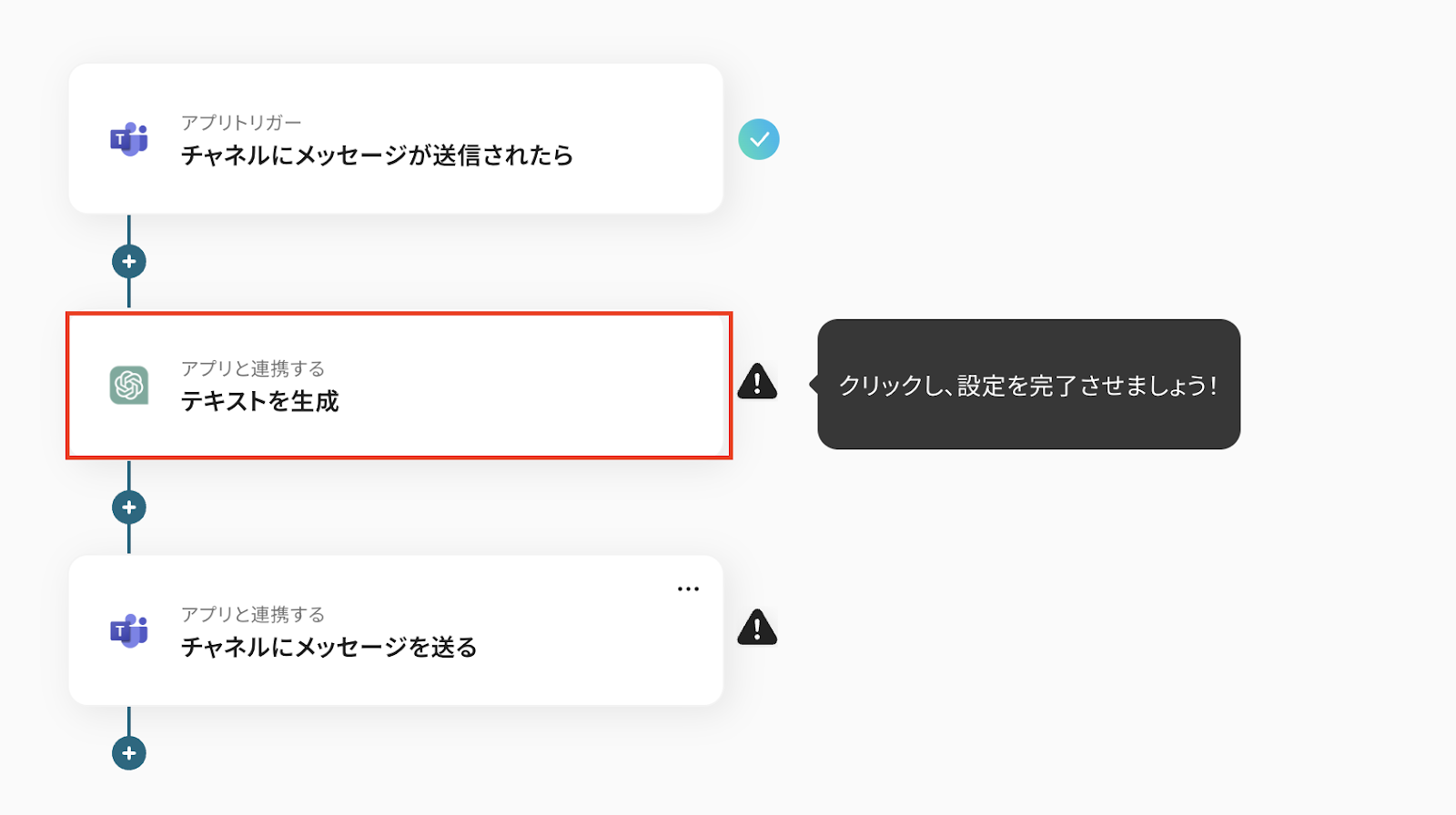Open the チャネルにメッセージを送る step title
Viewport: 1456px width, 815px height.
point(329,647)
